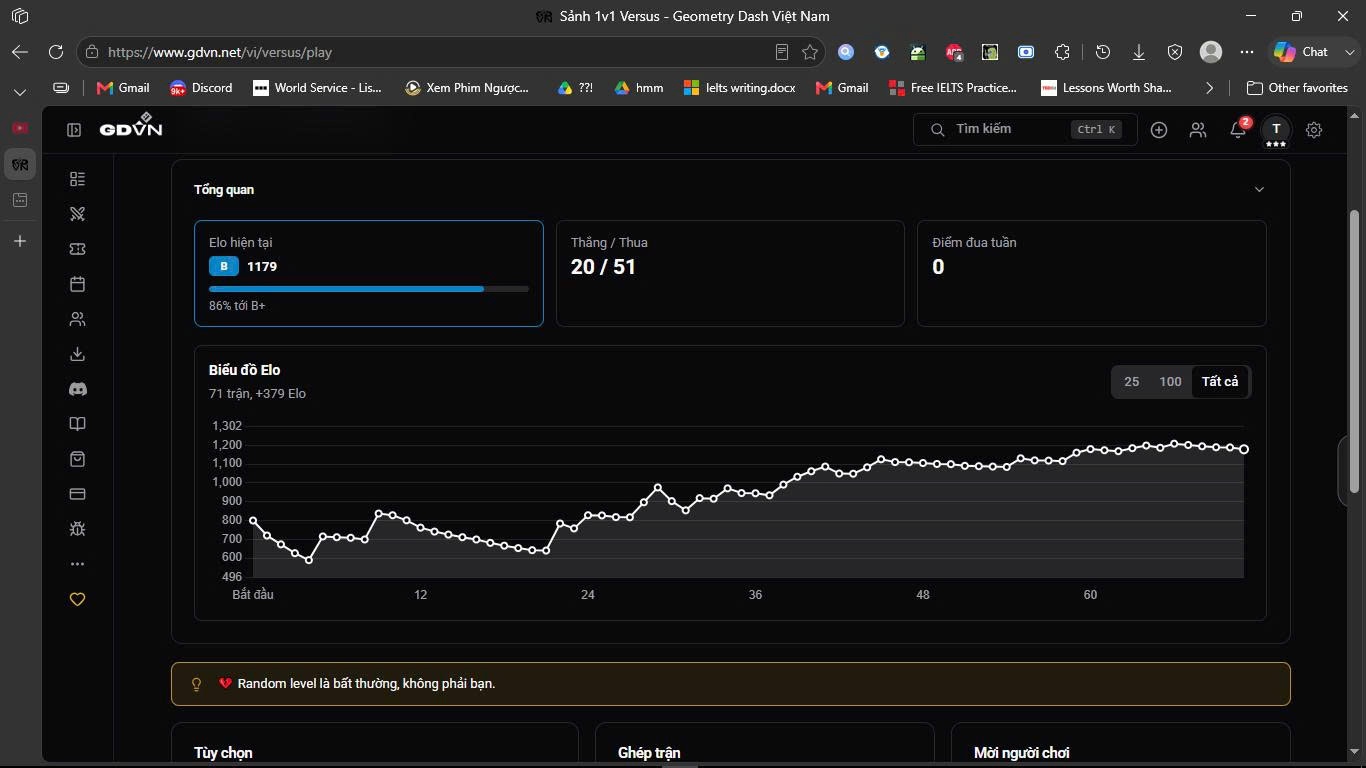Viewport: 1366px width, 768px height.
Task: Toggle the GDVN sidebar panel collapse icon
Action: coord(74,130)
